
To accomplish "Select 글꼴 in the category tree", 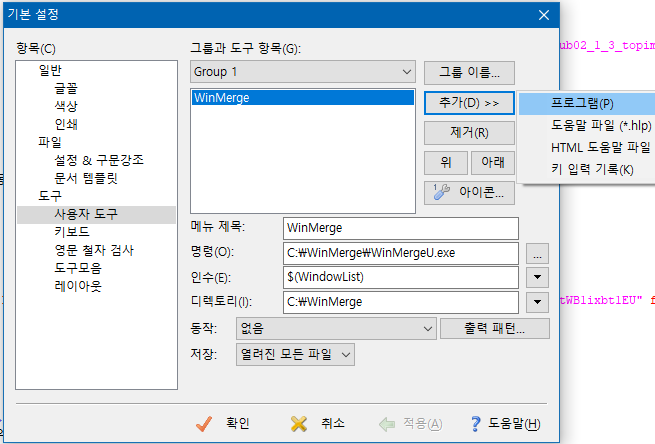I will pyautogui.click(x=66, y=88).
